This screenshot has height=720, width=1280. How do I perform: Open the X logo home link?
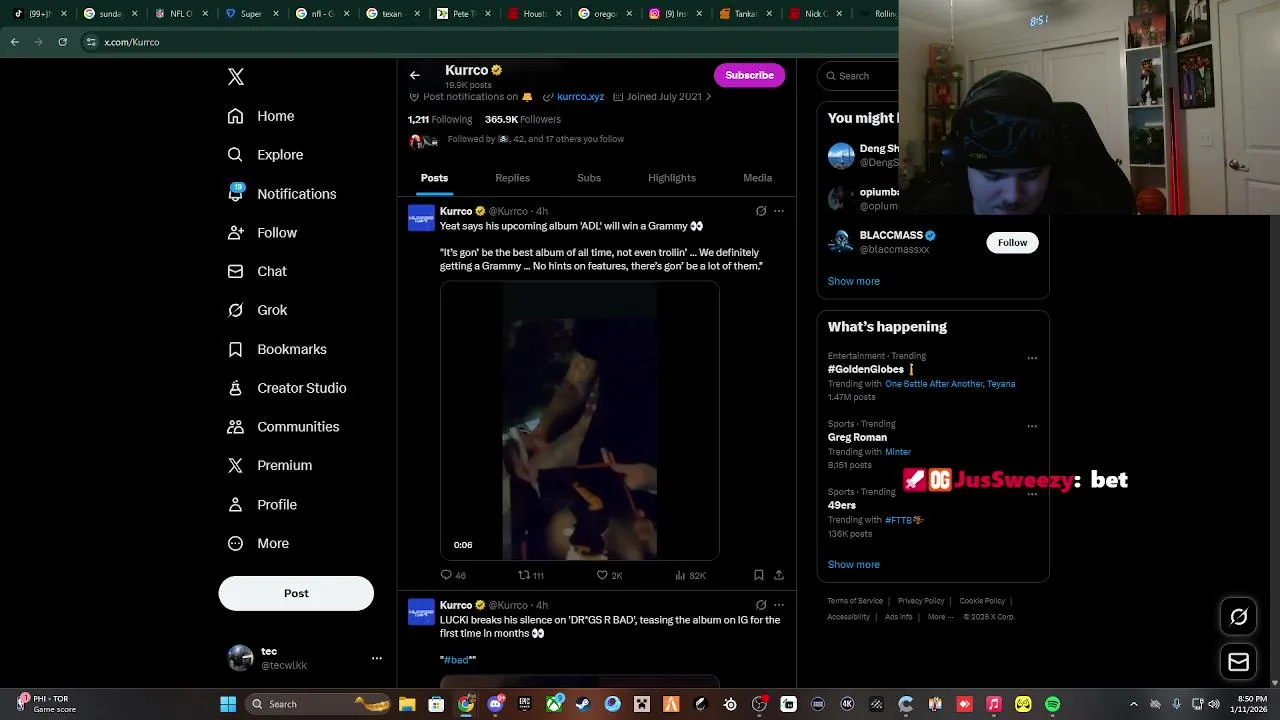pyautogui.click(x=236, y=77)
